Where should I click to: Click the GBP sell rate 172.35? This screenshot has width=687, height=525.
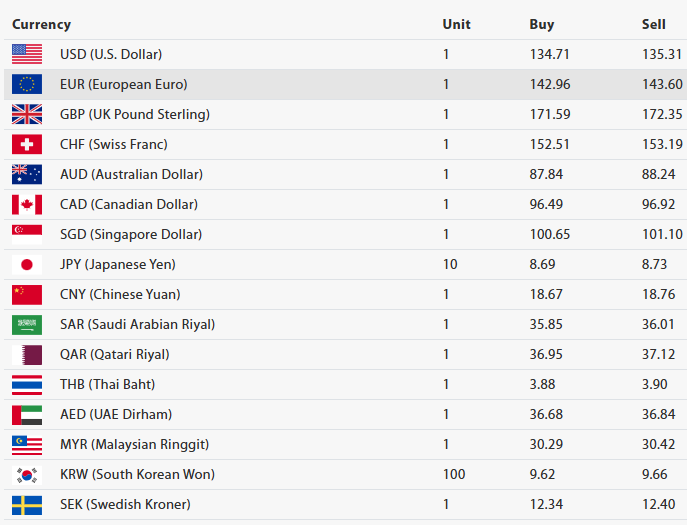662,114
